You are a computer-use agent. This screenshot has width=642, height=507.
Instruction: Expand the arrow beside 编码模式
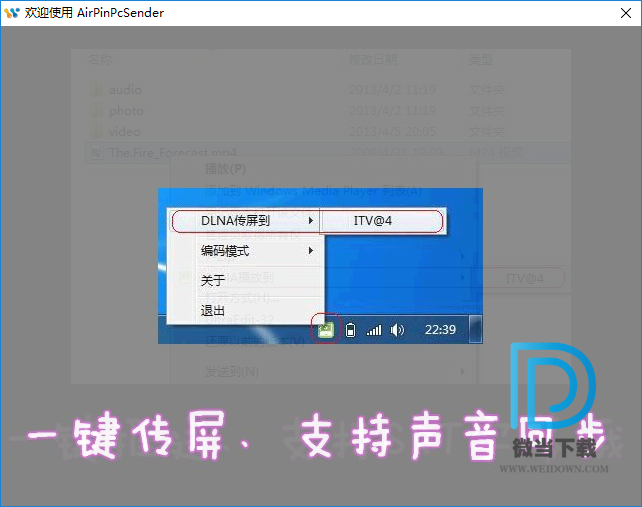(311, 251)
